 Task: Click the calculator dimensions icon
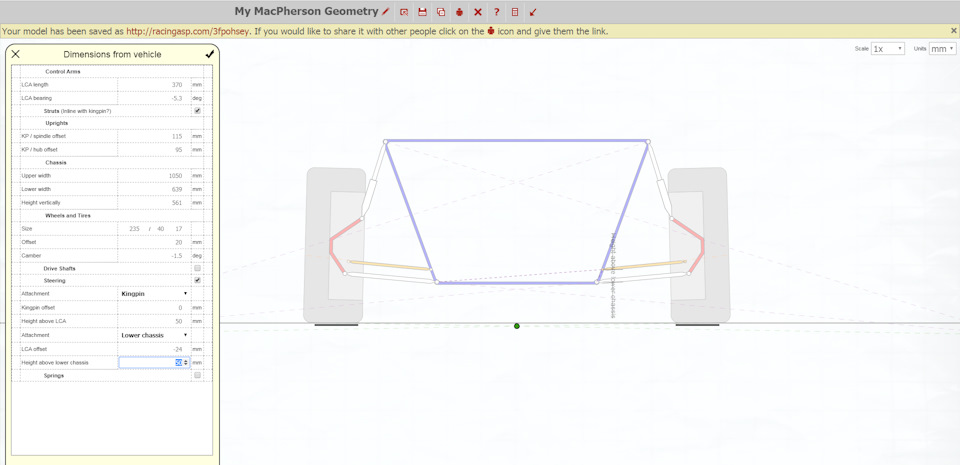(515, 12)
